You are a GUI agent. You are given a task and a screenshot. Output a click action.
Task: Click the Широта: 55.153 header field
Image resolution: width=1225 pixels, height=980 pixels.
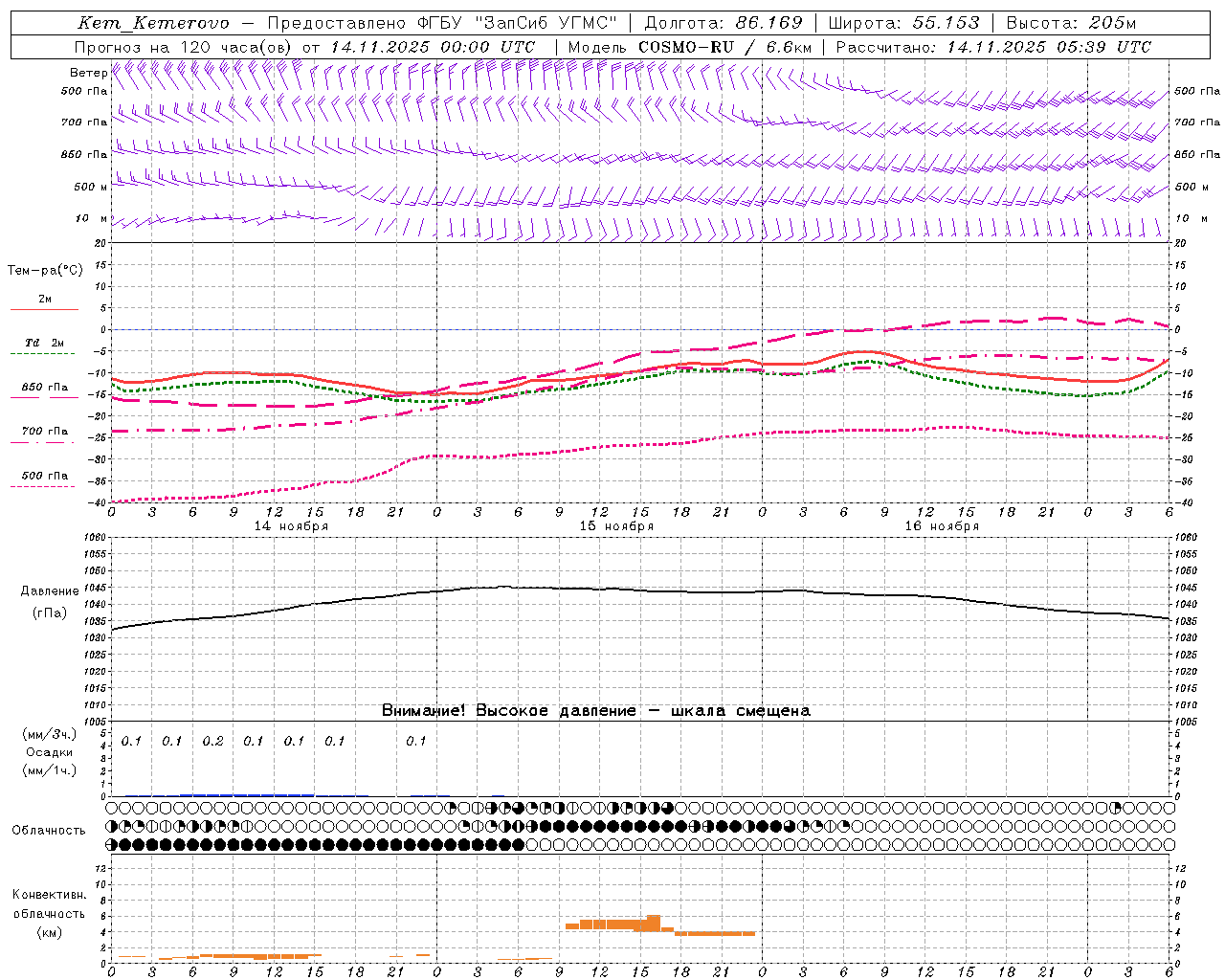click(x=904, y=23)
